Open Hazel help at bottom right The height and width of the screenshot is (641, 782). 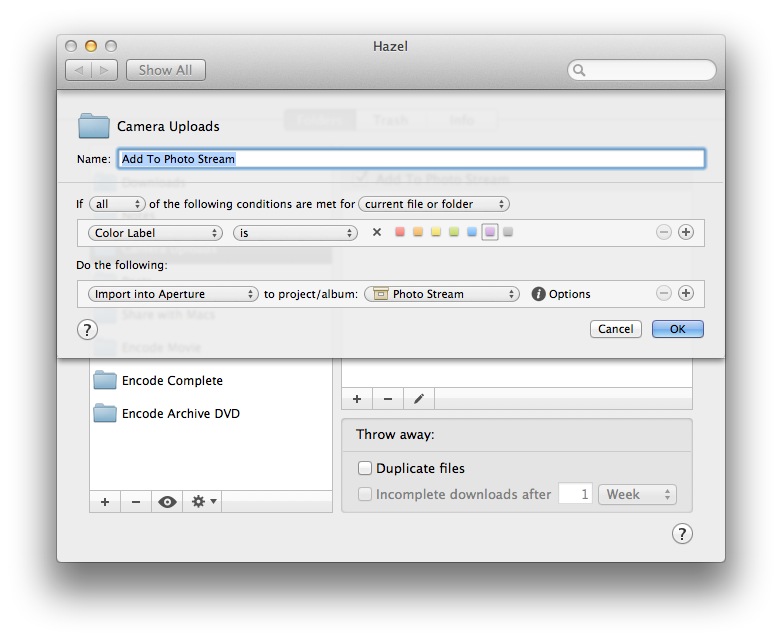(x=682, y=534)
